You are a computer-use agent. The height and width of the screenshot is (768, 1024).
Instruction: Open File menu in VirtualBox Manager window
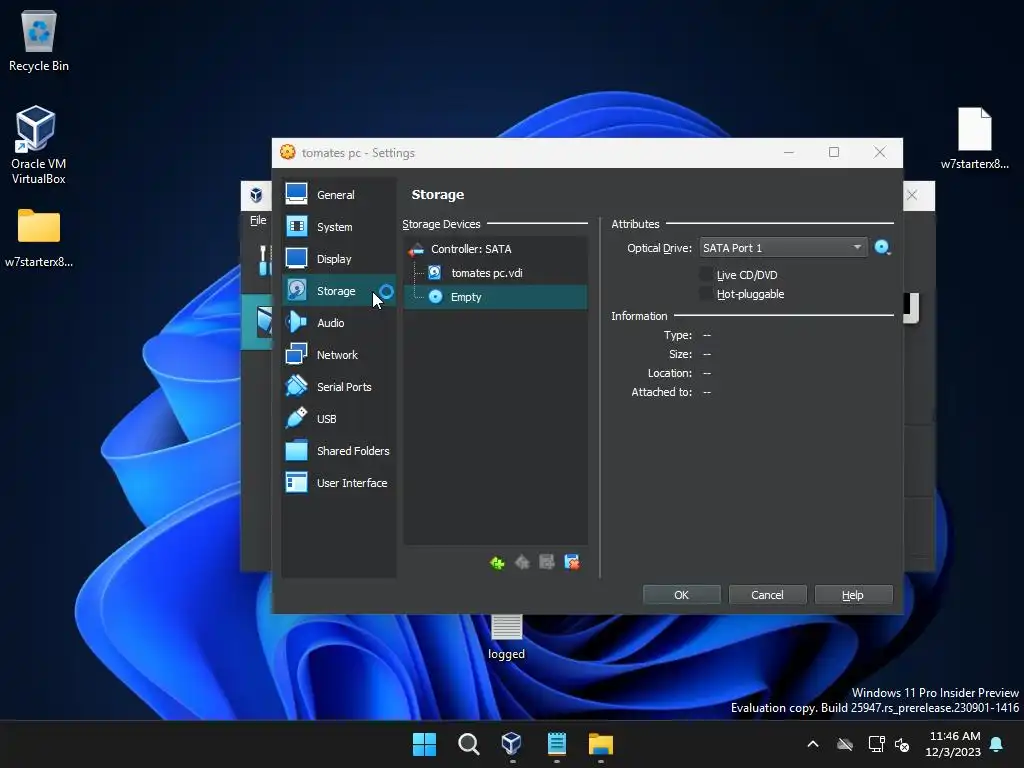pos(258,221)
